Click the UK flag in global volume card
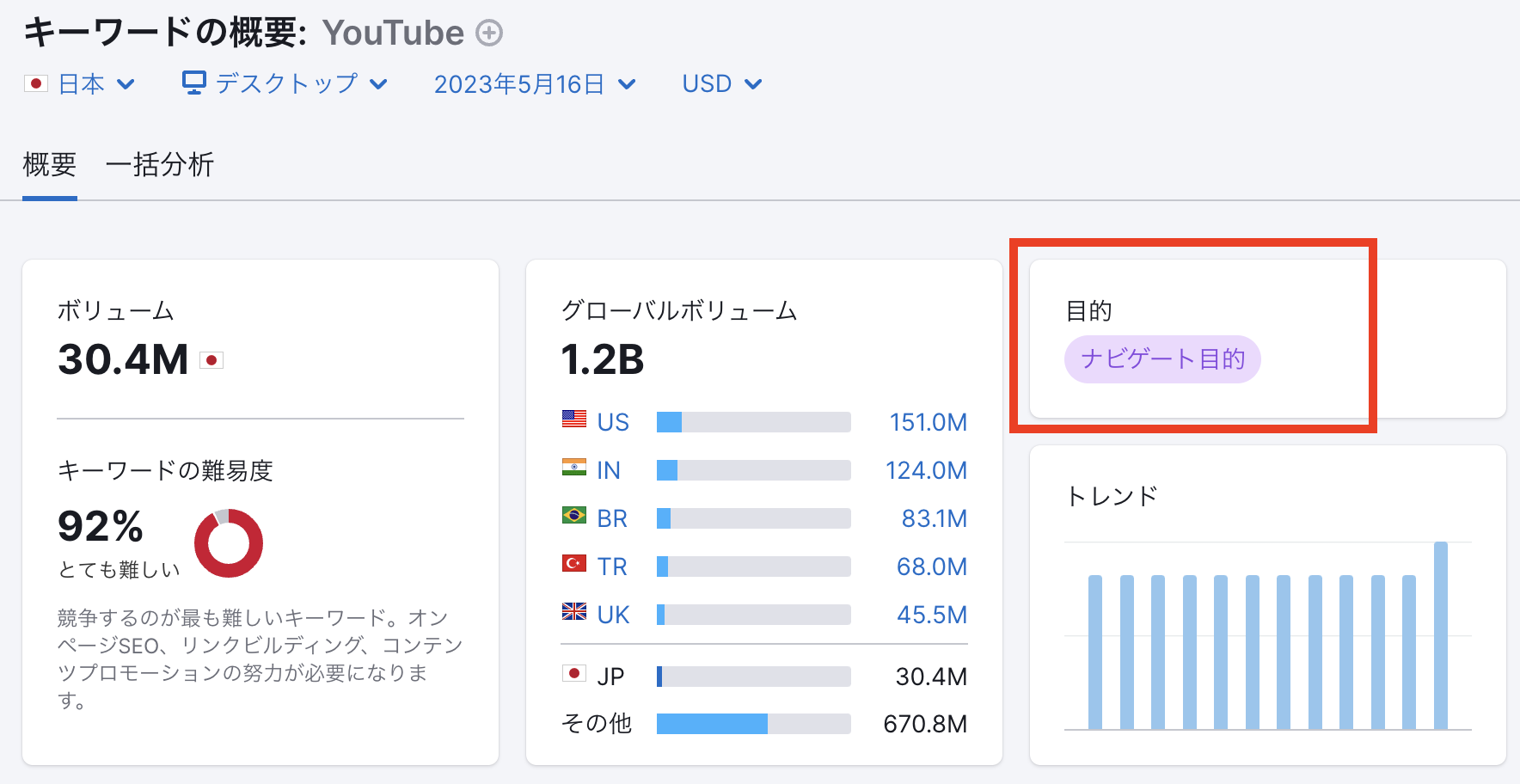The width and height of the screenshot is (1520, 784). pyautogui.click(x=573, y=615)
